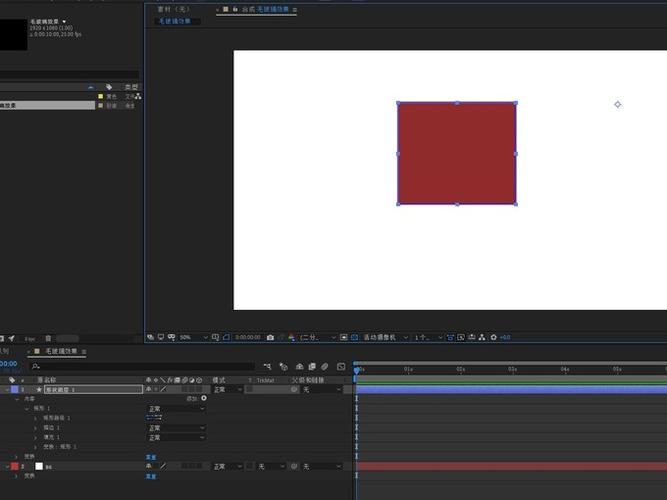The image size is (667, 500).
Task: Click the label tag column icon in project panel
Action: click(109, 87)
